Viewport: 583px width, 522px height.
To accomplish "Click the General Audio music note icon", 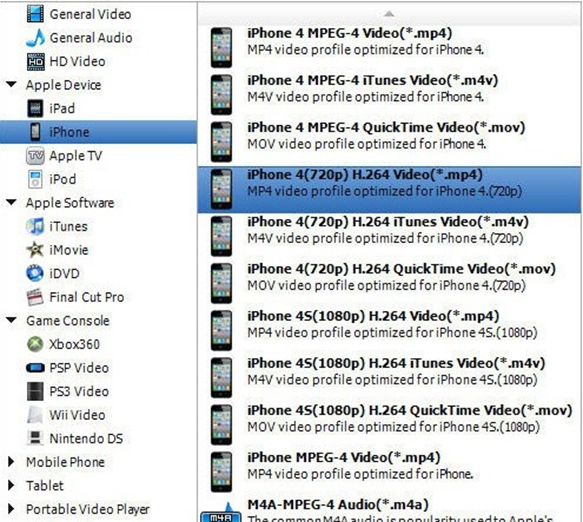I will click(x=35, y=38).
